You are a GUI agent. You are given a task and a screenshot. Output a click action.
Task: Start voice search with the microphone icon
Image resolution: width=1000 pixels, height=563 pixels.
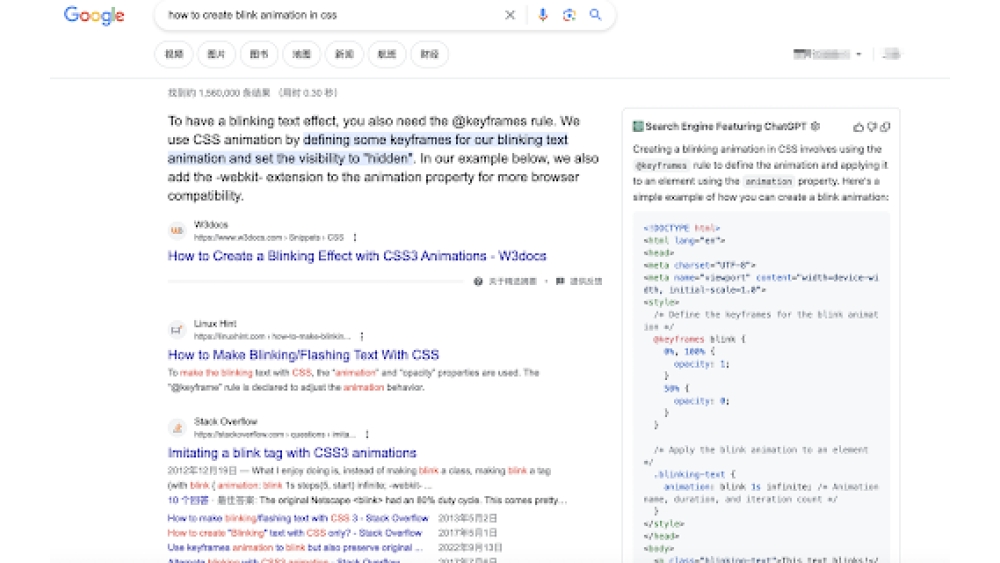[x=542, y=15]
